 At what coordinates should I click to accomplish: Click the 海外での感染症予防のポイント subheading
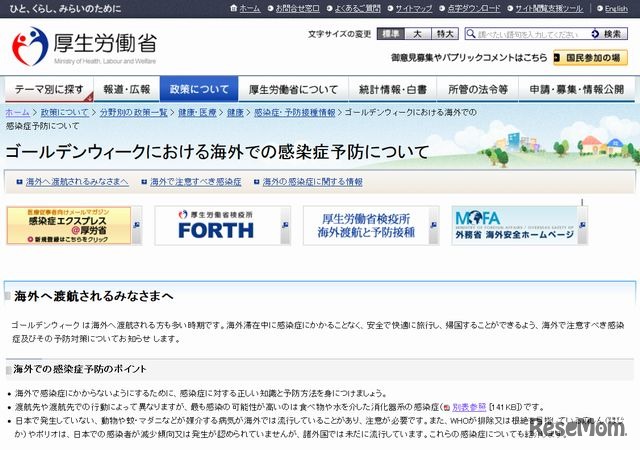[x=80, y=369]
